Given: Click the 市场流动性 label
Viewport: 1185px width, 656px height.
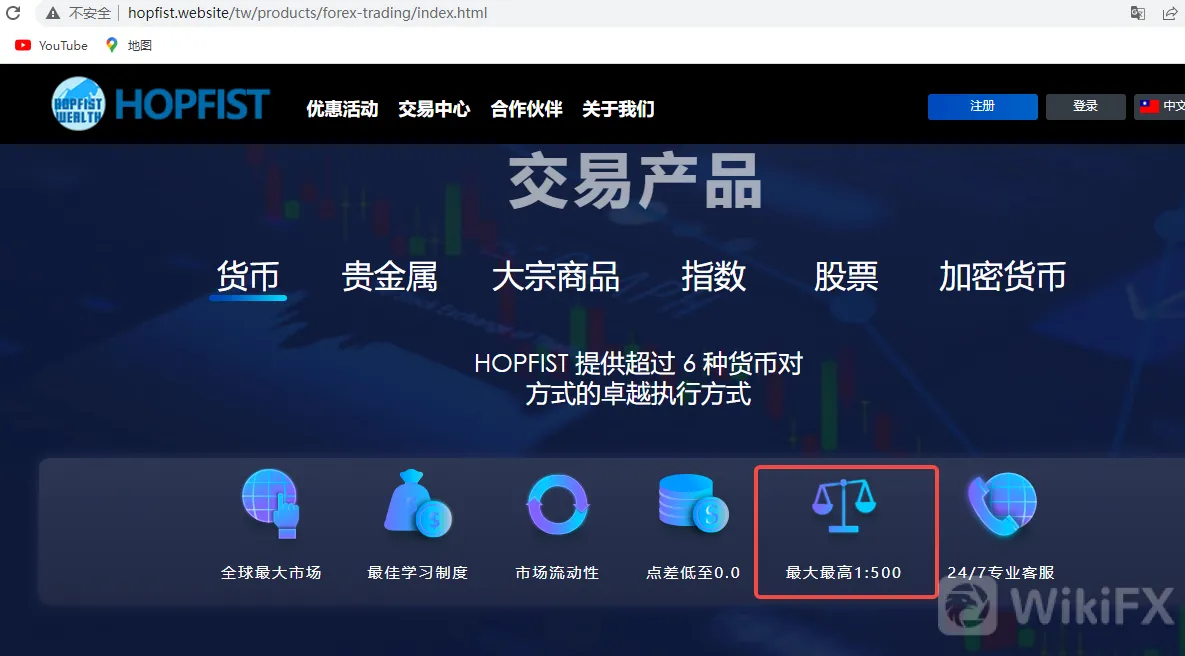Looking at the screenshot, I should pyautogui.click(x=557, y=573).
